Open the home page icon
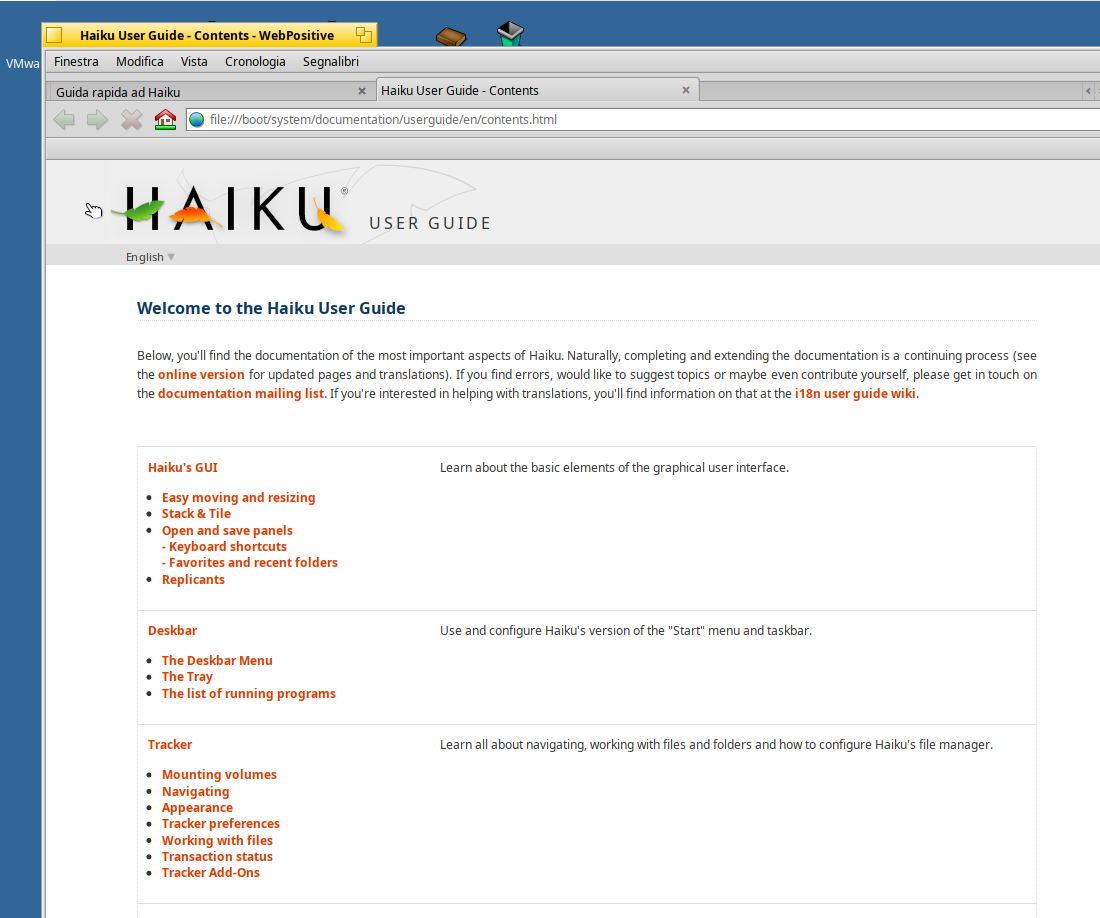 pos(166,120)
